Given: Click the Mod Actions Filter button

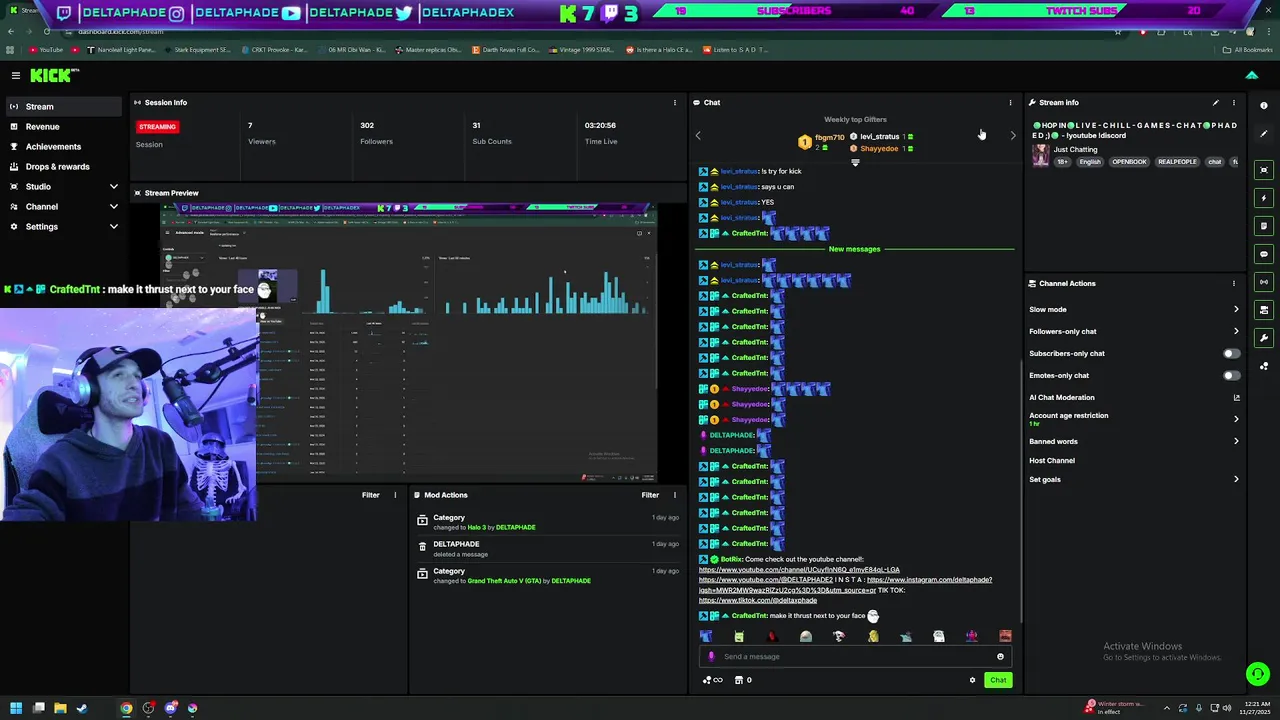Looking at the screenshot, I should coord(650,495).
